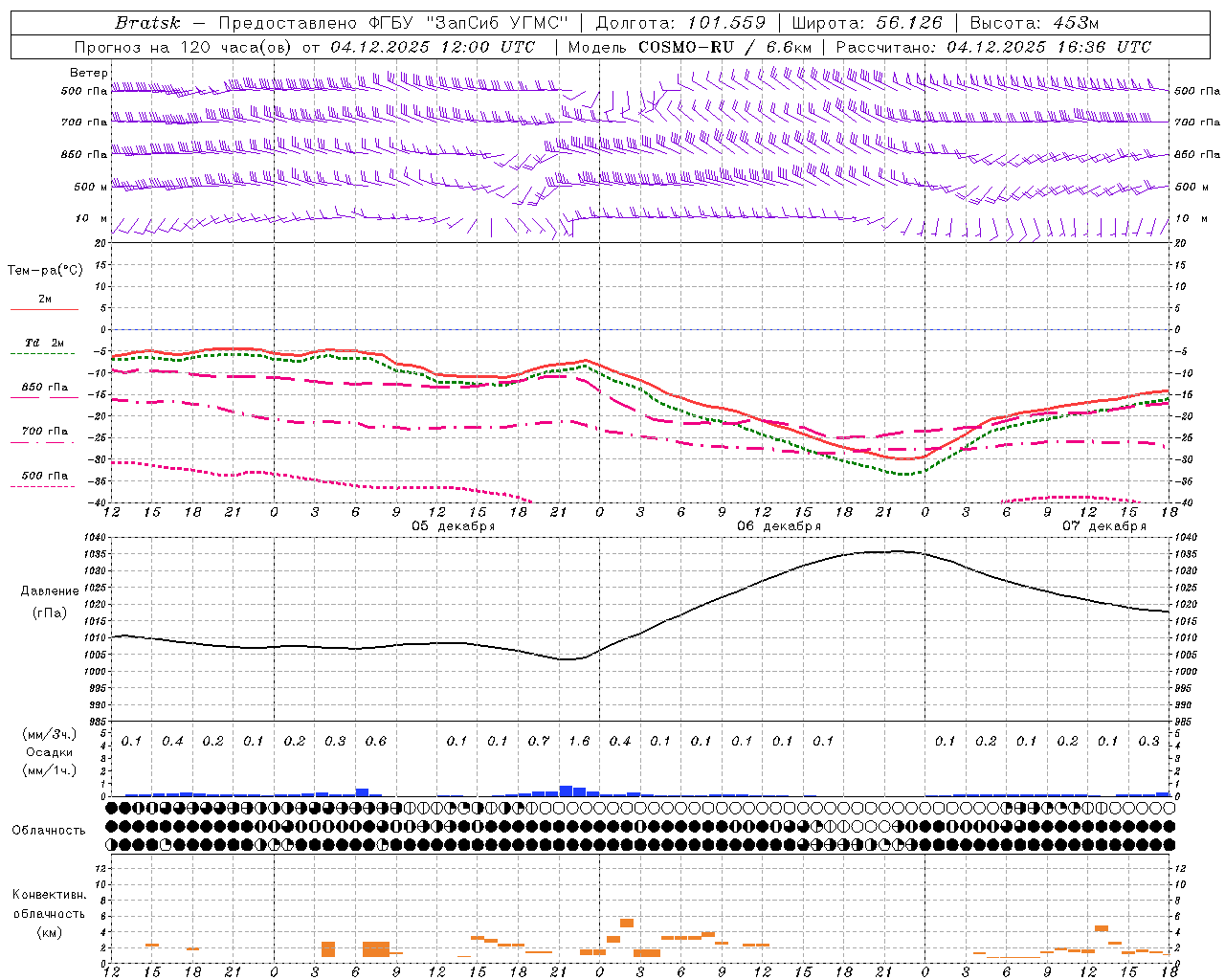The width and height of the screenshot is (1225, 980).
Task: Select the "(мм/1ч.)" hourly precipitation unit label
Action: pyautogui.click(x=49, y=770)
